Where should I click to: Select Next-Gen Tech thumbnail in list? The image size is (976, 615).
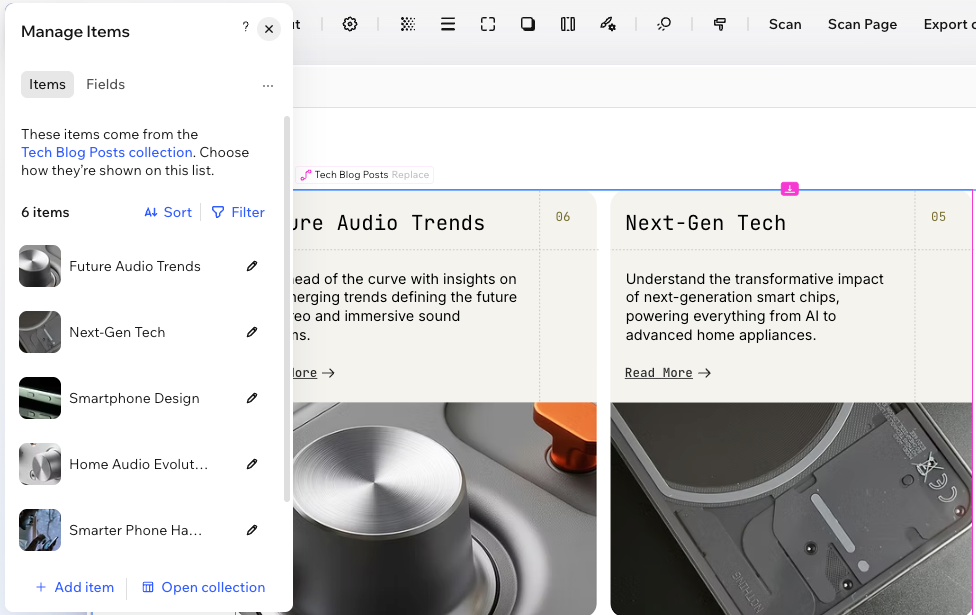(40, 332)
